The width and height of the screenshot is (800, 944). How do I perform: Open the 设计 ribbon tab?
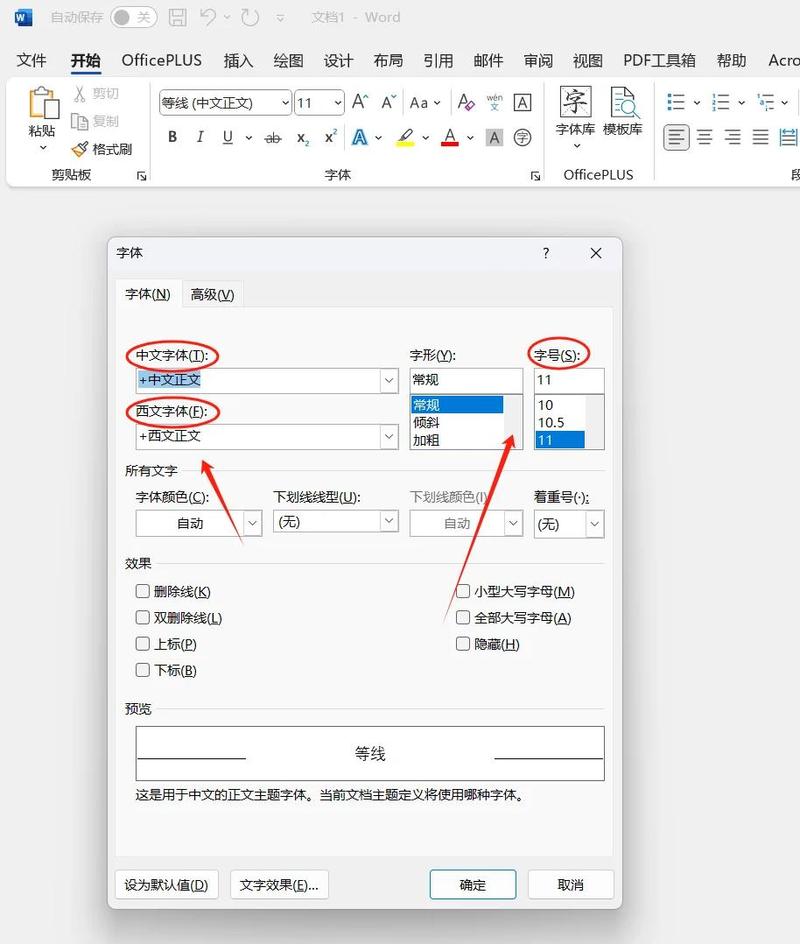pos(338,60)
